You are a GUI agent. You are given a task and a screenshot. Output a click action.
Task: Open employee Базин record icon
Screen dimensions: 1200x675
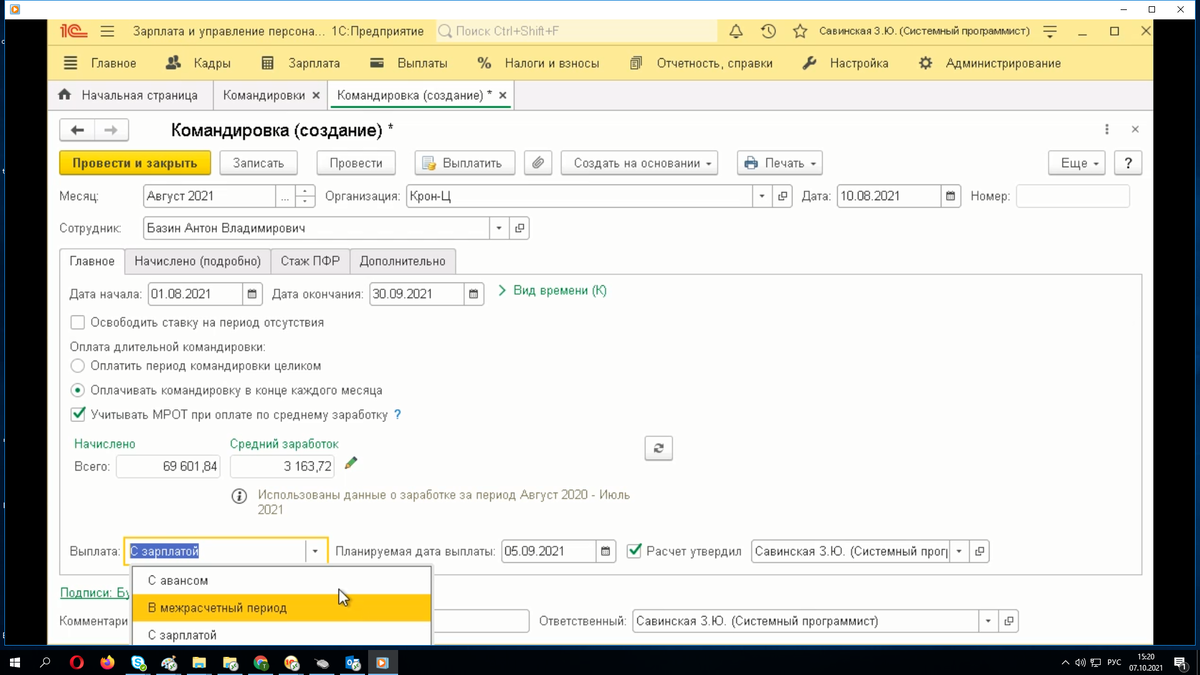point(519,229)
